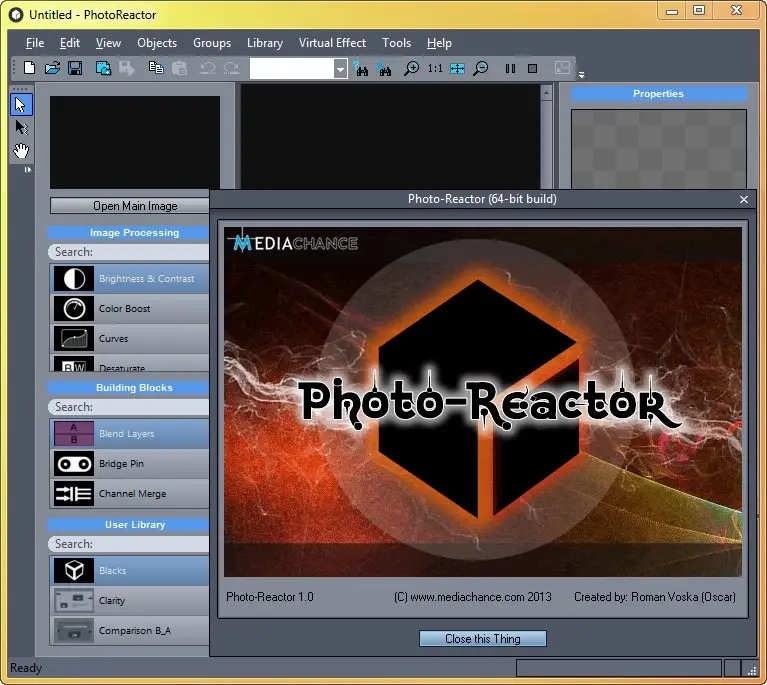Zoom out with magnifier minus icon
Viewport: 767px width, 685px height.
click(481, 68)
